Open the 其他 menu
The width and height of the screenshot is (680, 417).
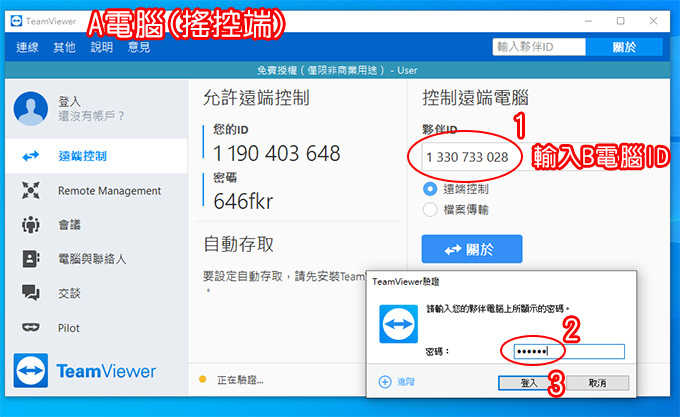pyautogui.click(x=65, y=47)
